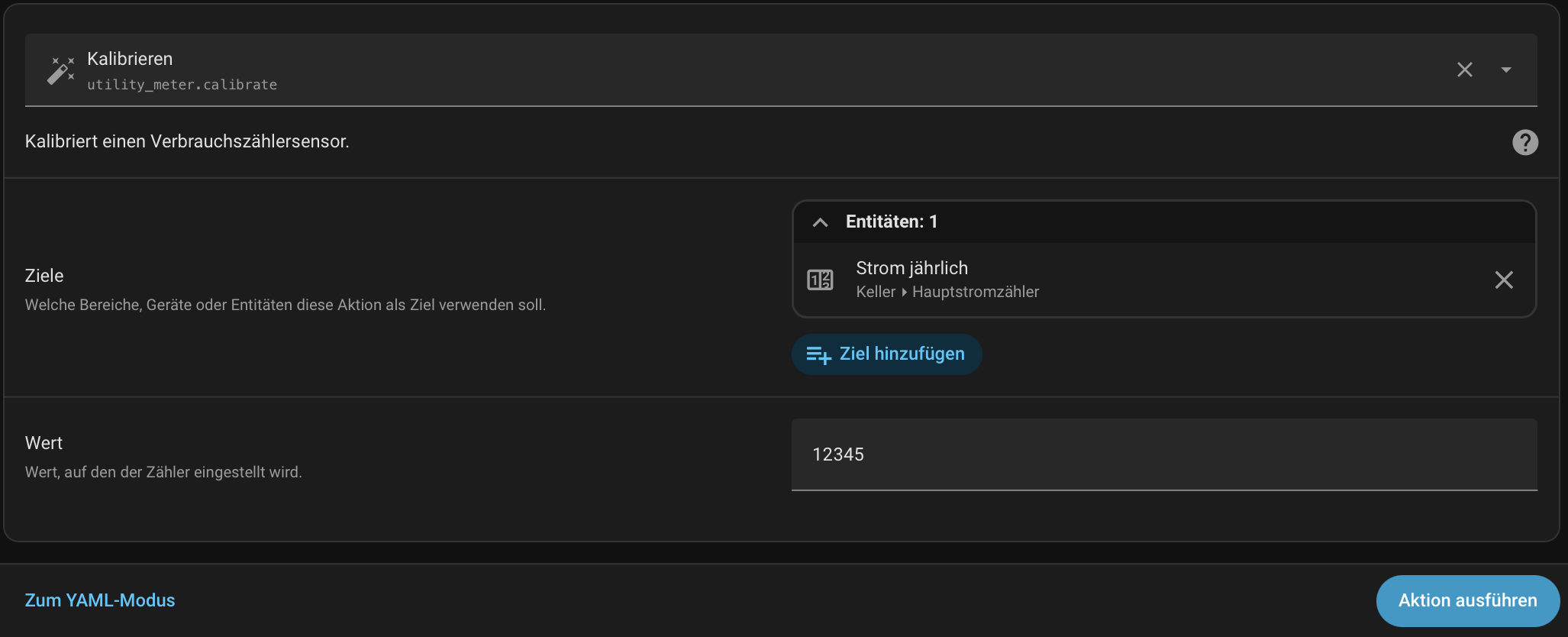Click the list-plus icon in Ziel hinzufügen
Viewport: 1568px width, 637px height.
pos(818,354)
